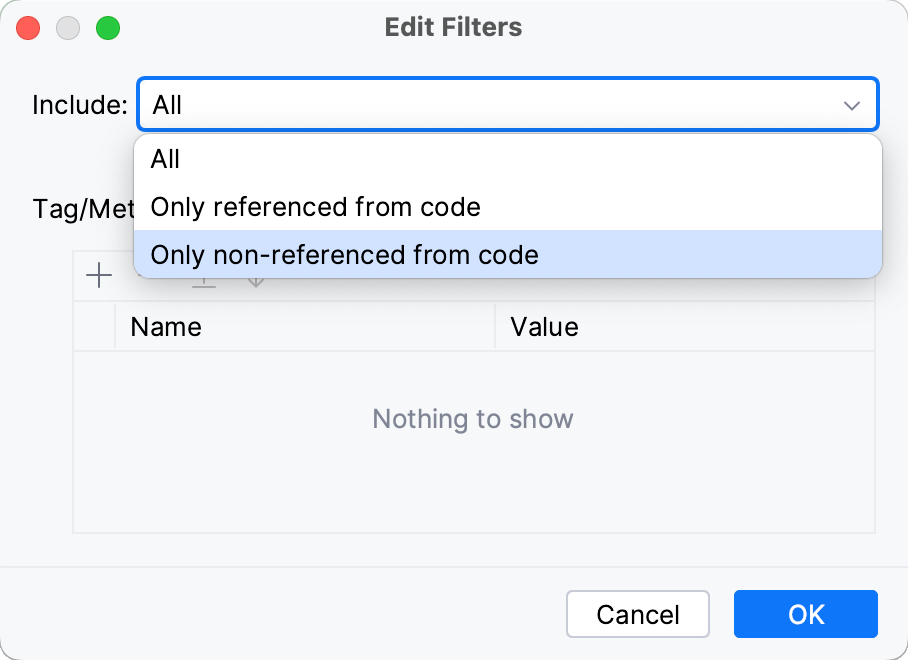Click the yellow minimize traffic light
The width and height of the screenshot is (908, 660).
(68, 28)
